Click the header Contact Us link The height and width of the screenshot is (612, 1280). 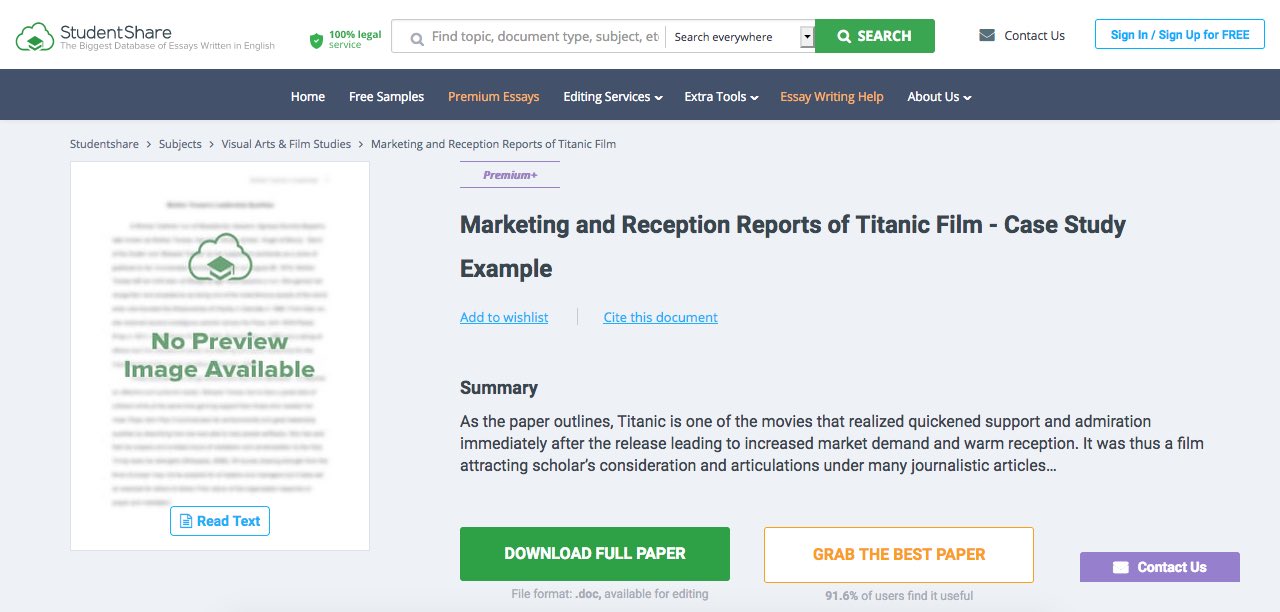(1034, 35)
